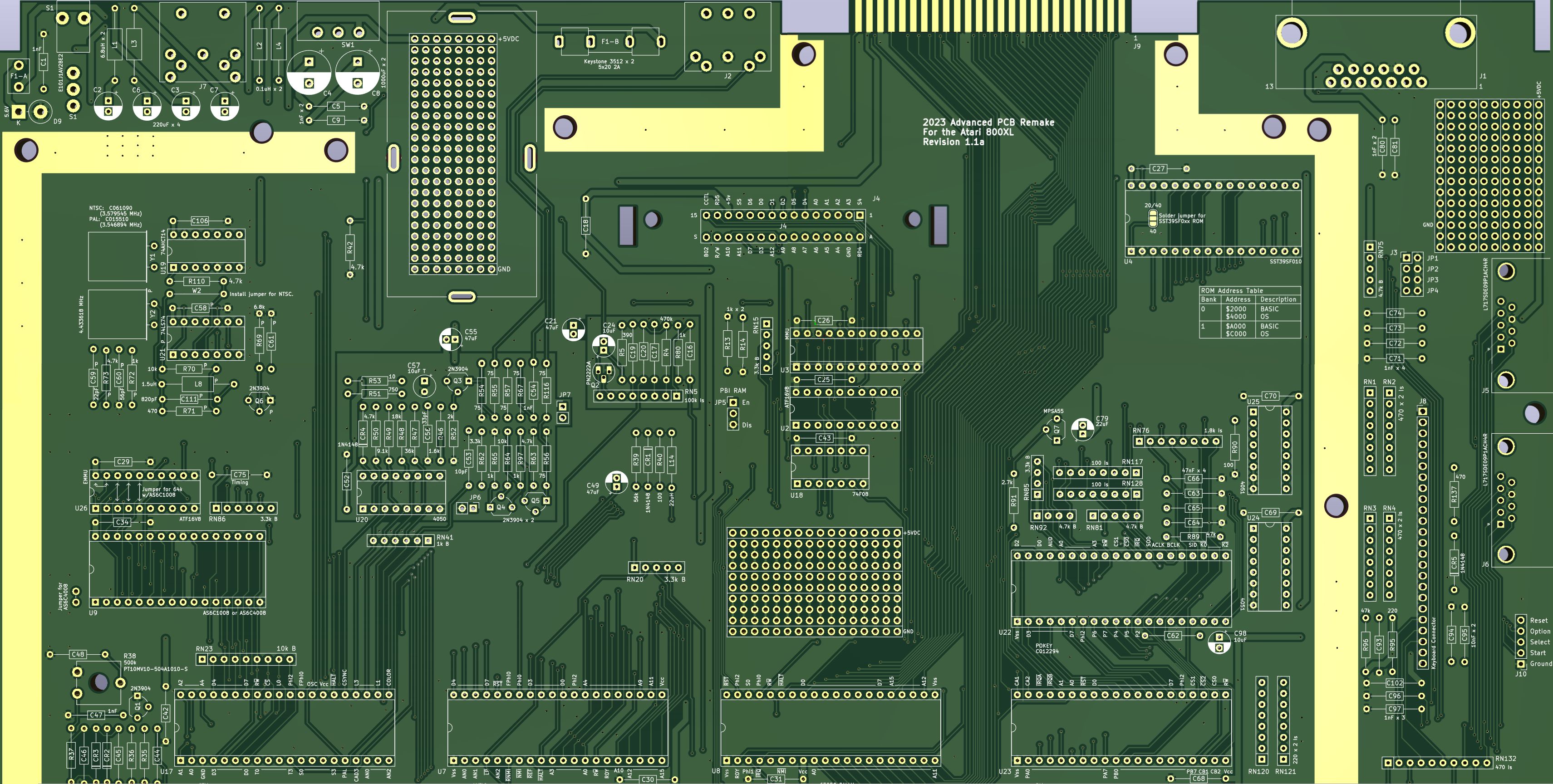Select the C27 capacitor above U4
This screenshot has height=784, width=1553.
point(1158,169)
